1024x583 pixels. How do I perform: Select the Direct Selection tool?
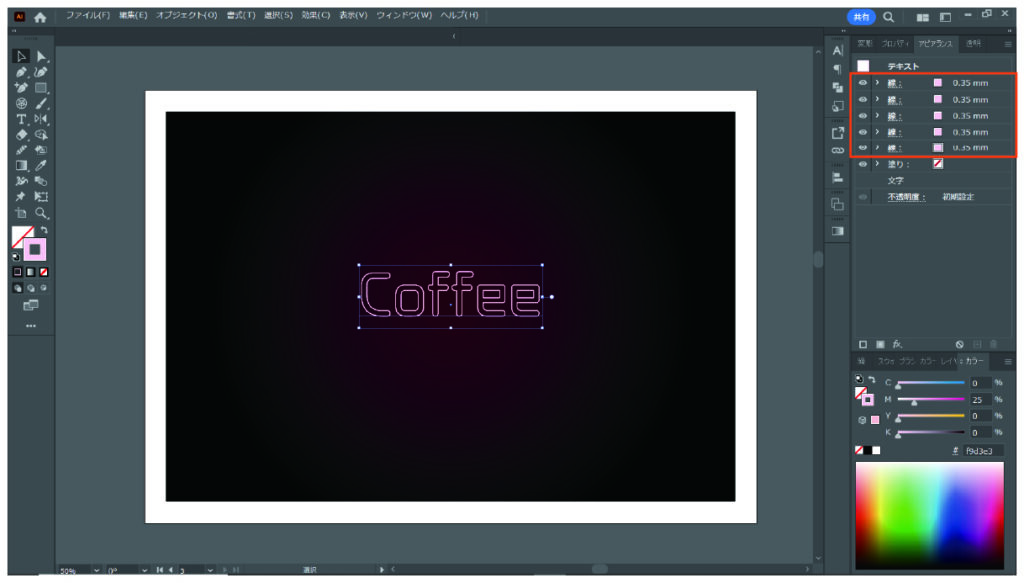tap(41, 56)
